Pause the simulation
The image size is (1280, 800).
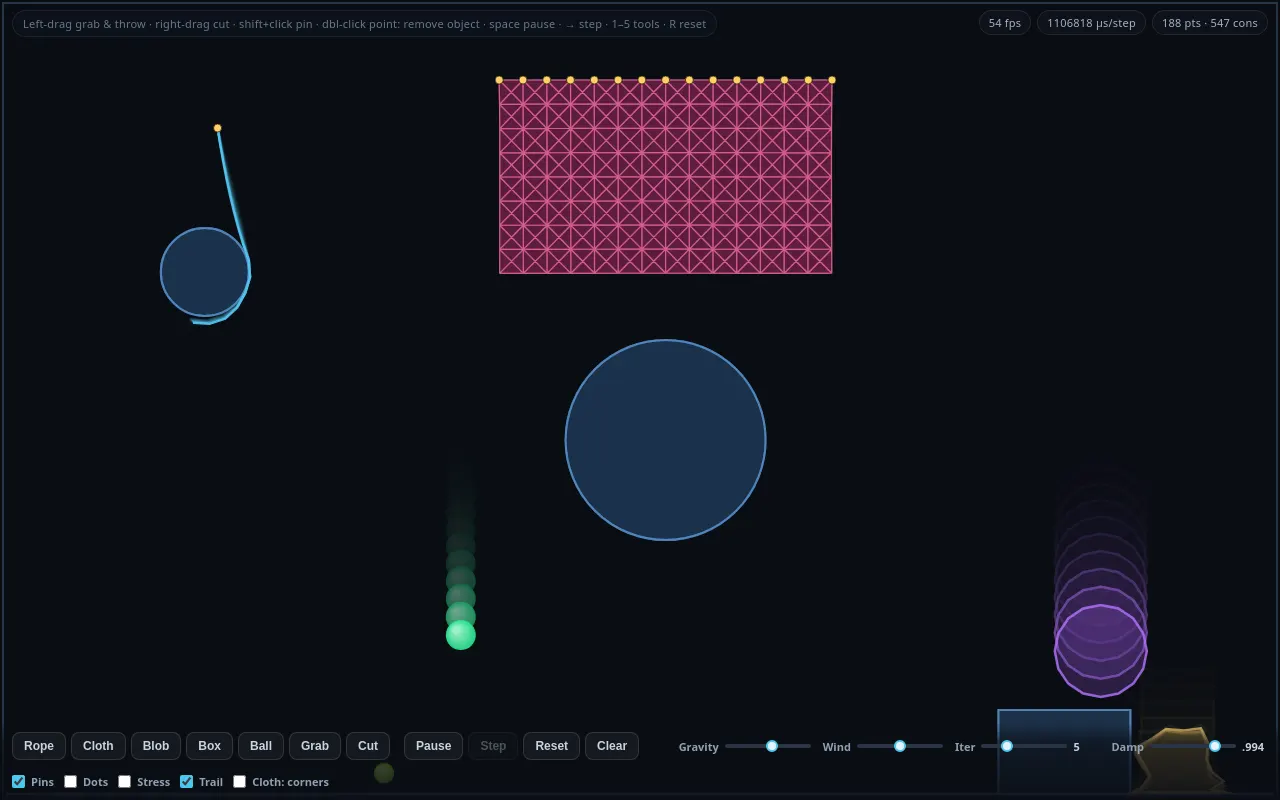pyautogui.click(x=434, y=746)
